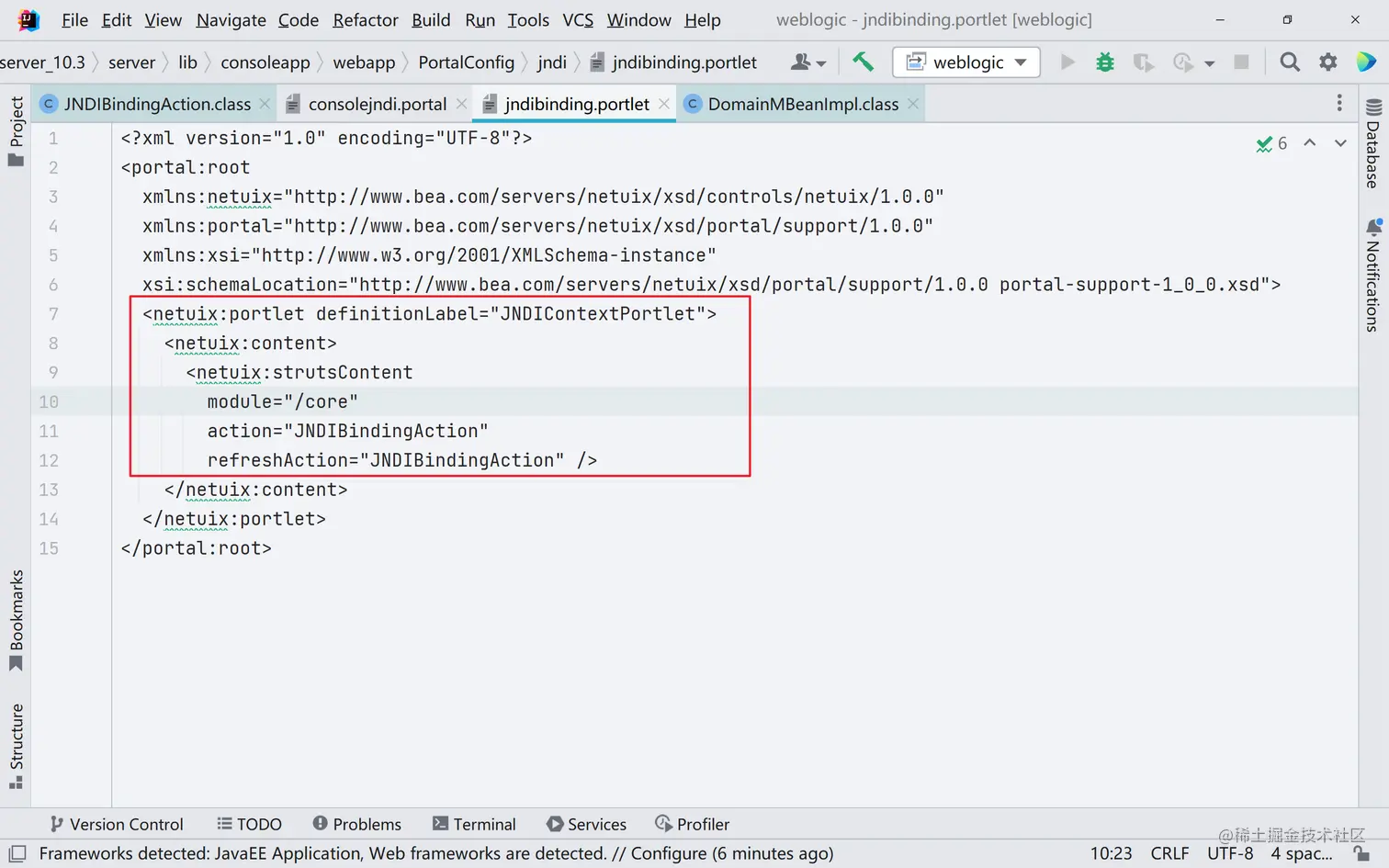Open the Version Control tool window
This screenshot has height=868, width=1389.
117,824
